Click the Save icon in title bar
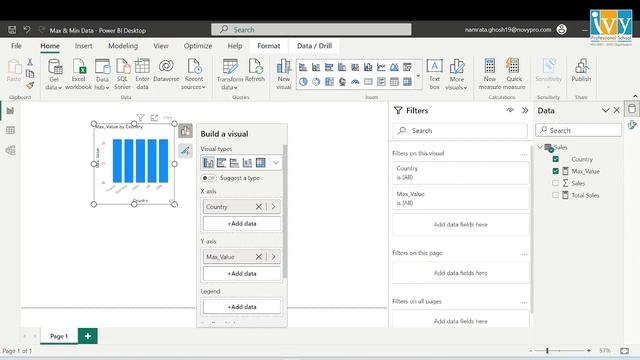The image size is (640, 360). (12, 30)
